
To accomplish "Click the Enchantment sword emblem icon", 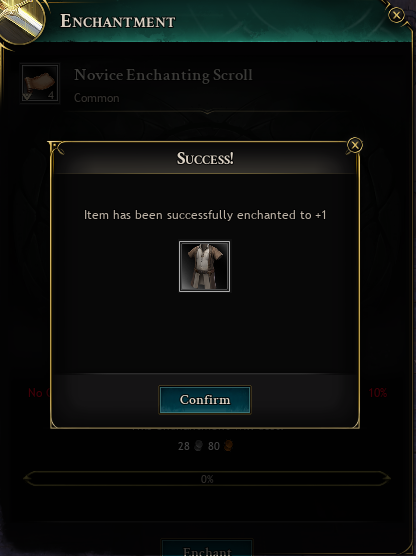I will click(x=20, y=20).
